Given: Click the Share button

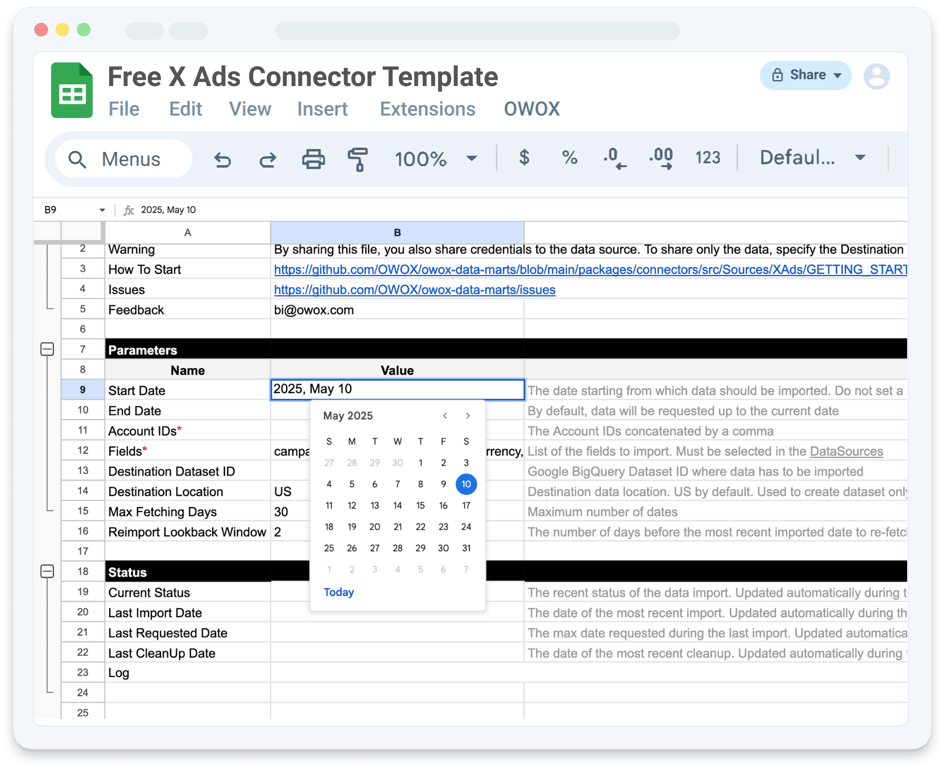Looking at the screenshot, I should 806,75.
